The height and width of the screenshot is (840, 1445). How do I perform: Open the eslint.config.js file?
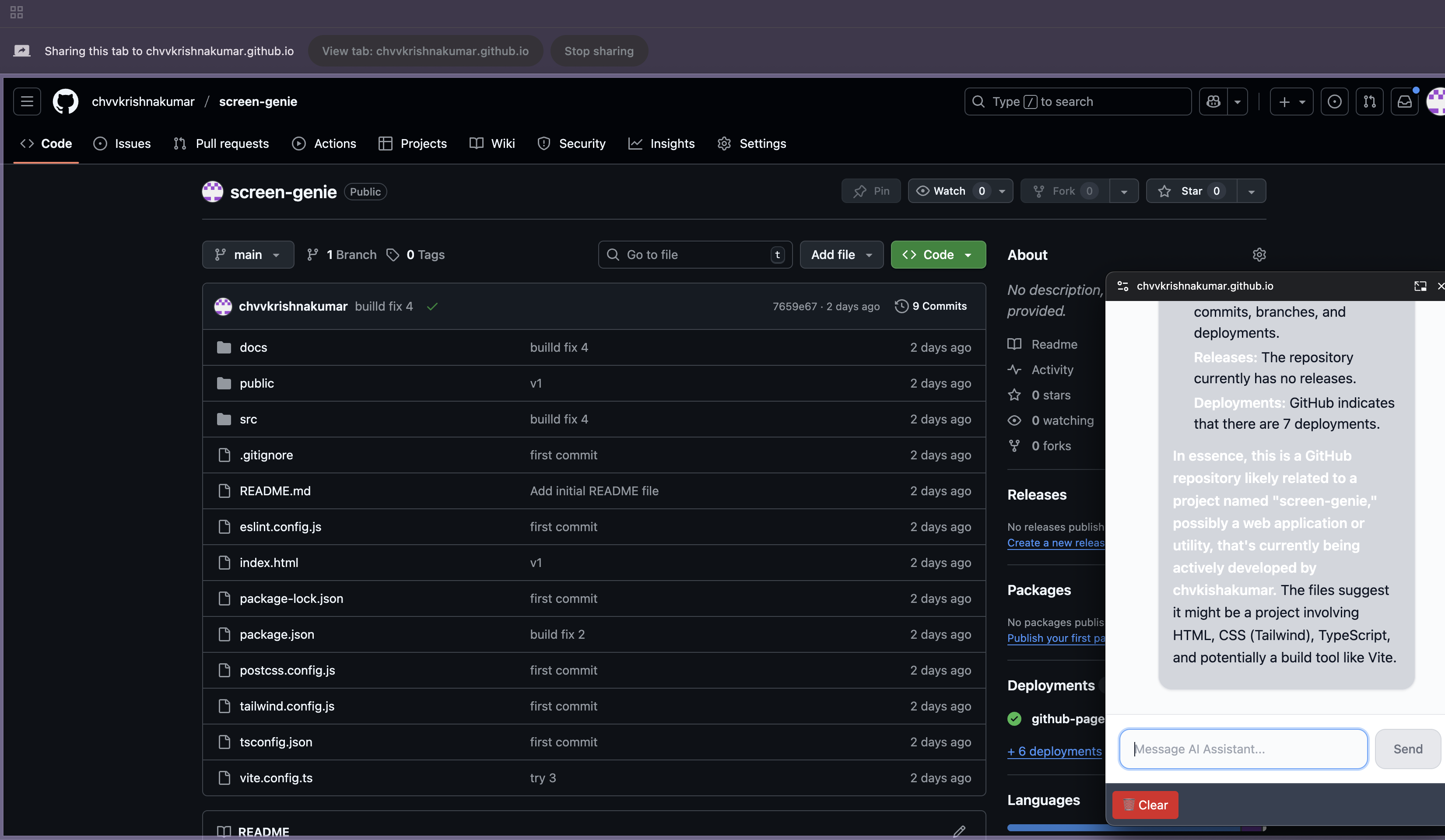pos(280,526)
